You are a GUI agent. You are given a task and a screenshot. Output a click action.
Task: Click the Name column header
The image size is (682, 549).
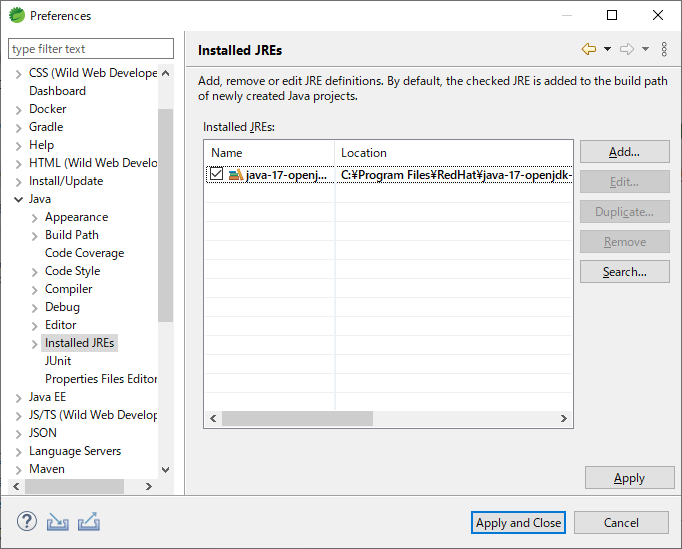click(x=269, y=153)
